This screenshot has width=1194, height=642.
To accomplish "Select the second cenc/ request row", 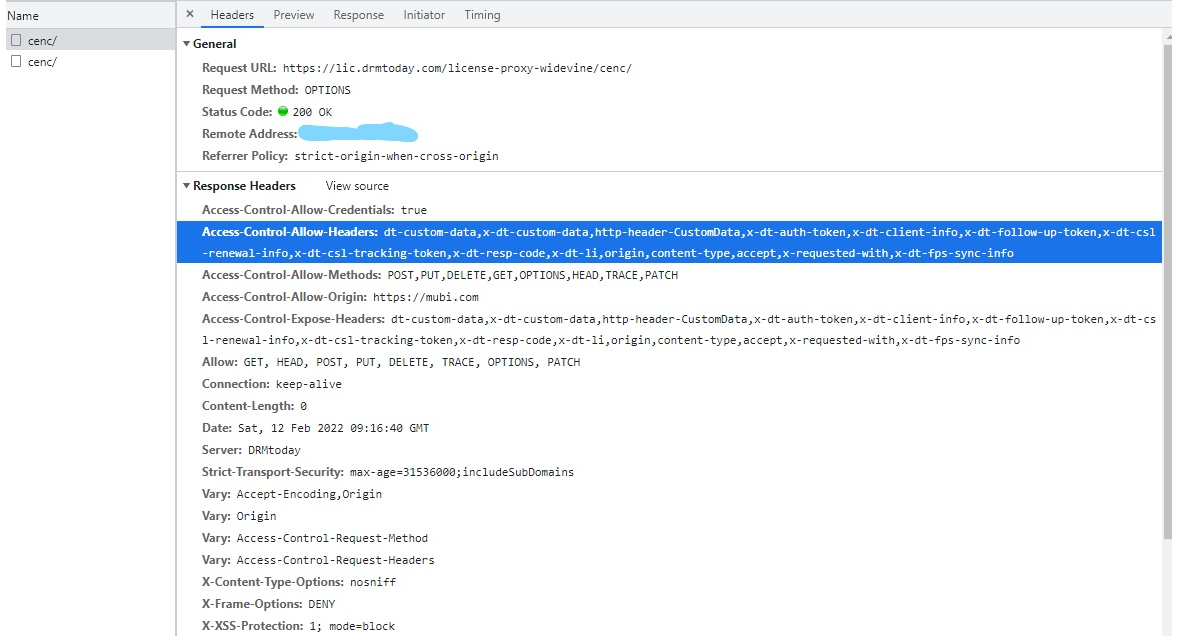I will point(91,62).
